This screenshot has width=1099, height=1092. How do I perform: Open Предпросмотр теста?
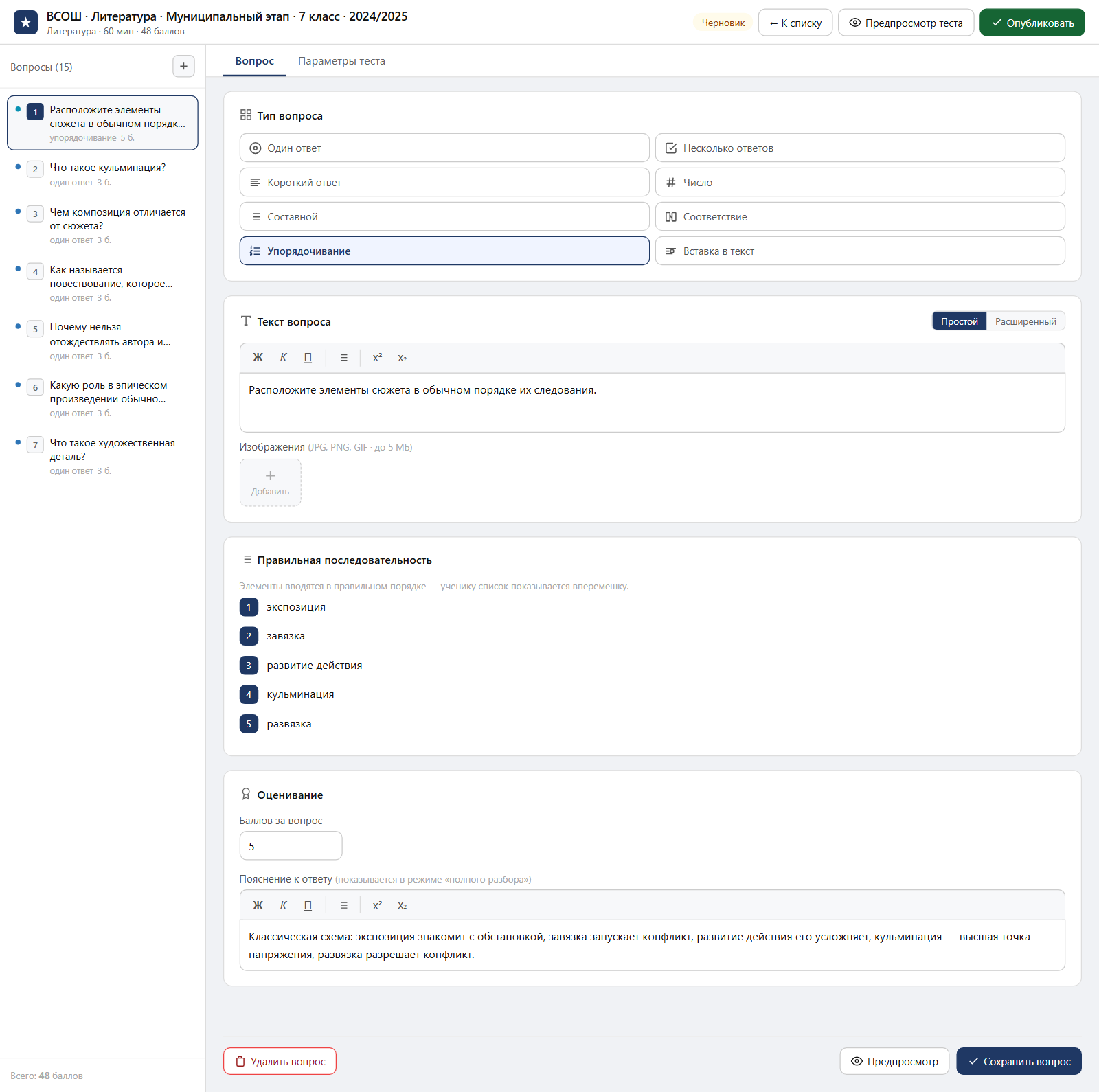906,23
